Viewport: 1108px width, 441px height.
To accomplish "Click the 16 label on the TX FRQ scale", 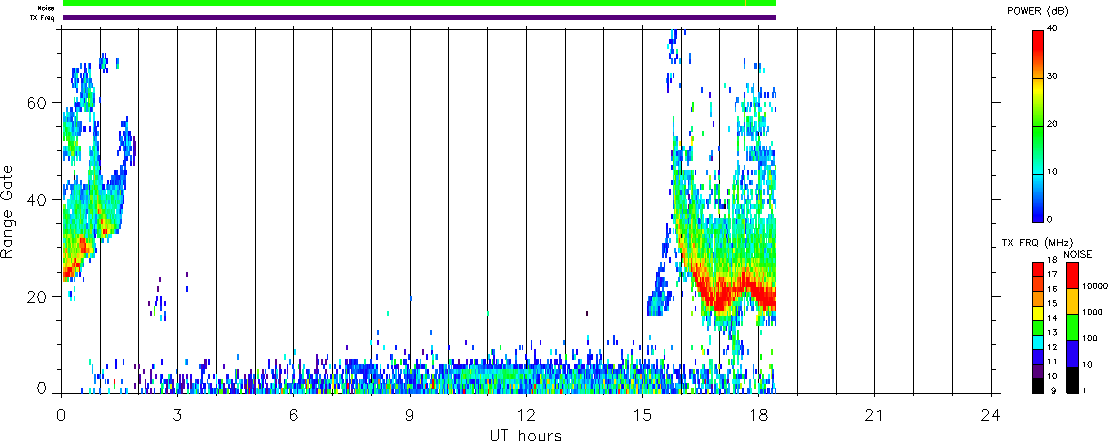I will (x=1052, y=289).
